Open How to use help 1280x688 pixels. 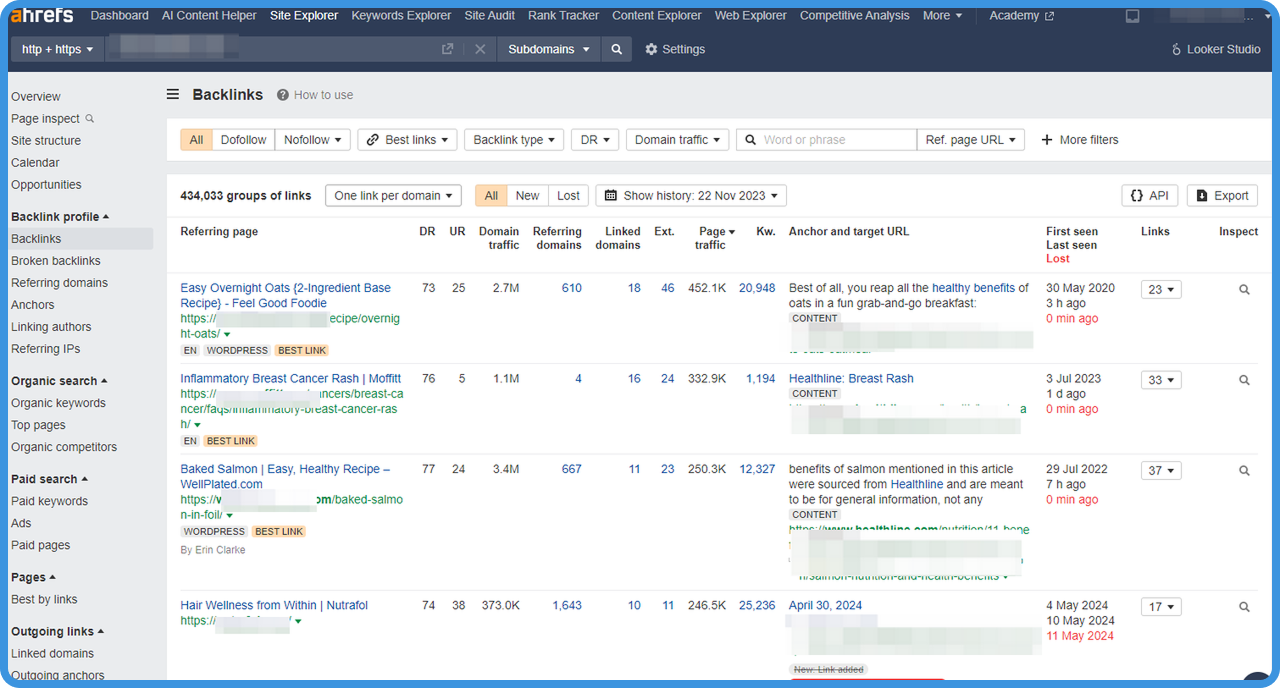coord(315,95)
